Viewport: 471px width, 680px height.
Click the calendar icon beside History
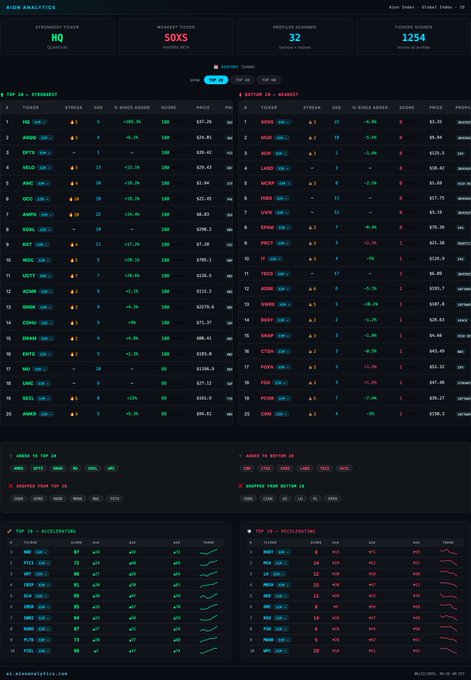(216, 67)
